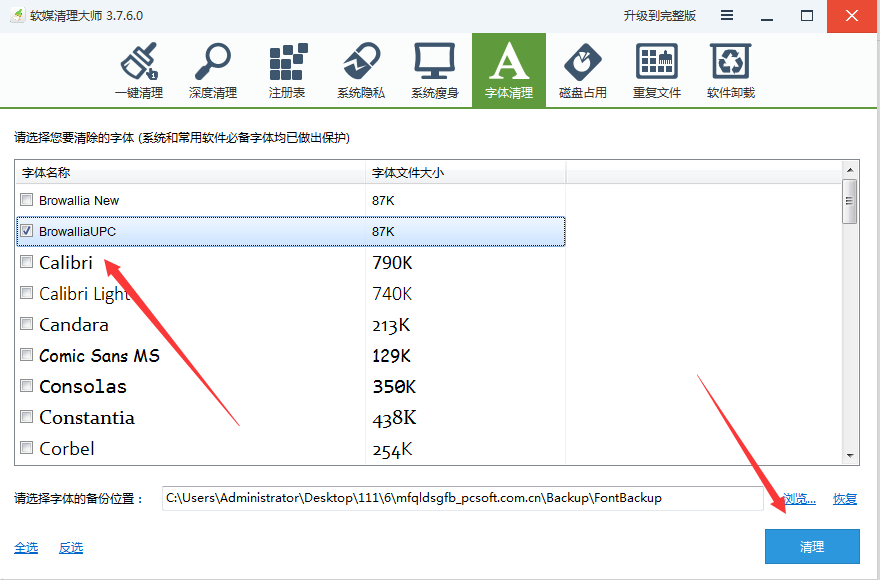
Task: Click the 浏览 browse link
Action: coord(800,499)
